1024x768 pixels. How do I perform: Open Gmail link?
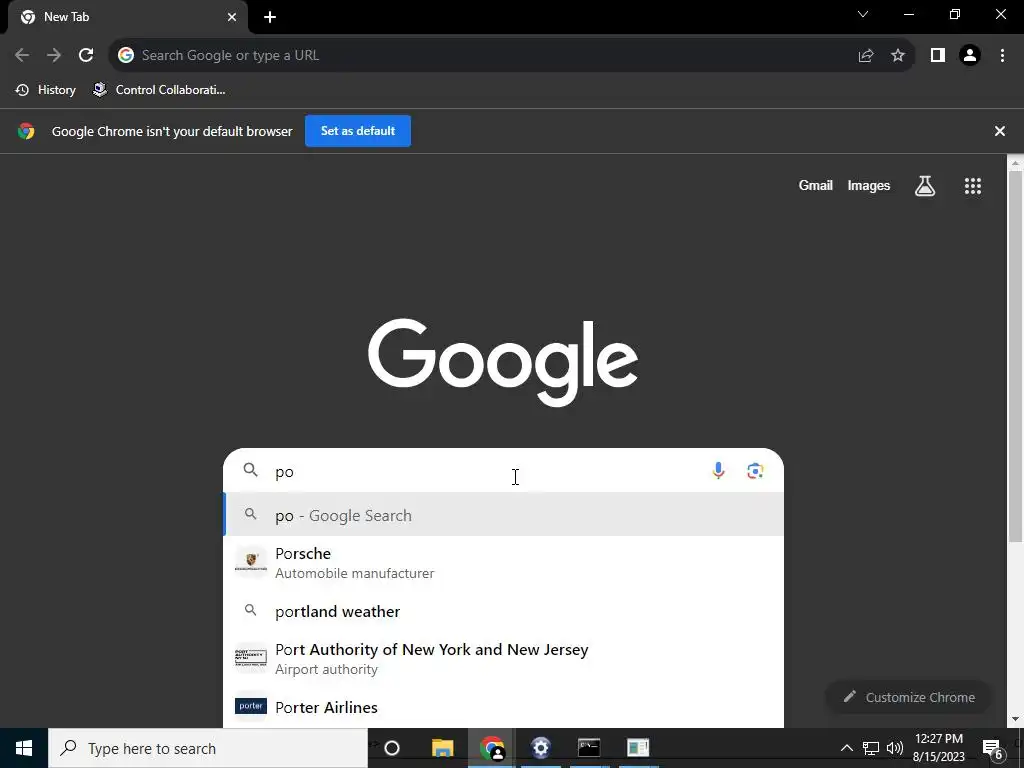click(x=816, y=185)
